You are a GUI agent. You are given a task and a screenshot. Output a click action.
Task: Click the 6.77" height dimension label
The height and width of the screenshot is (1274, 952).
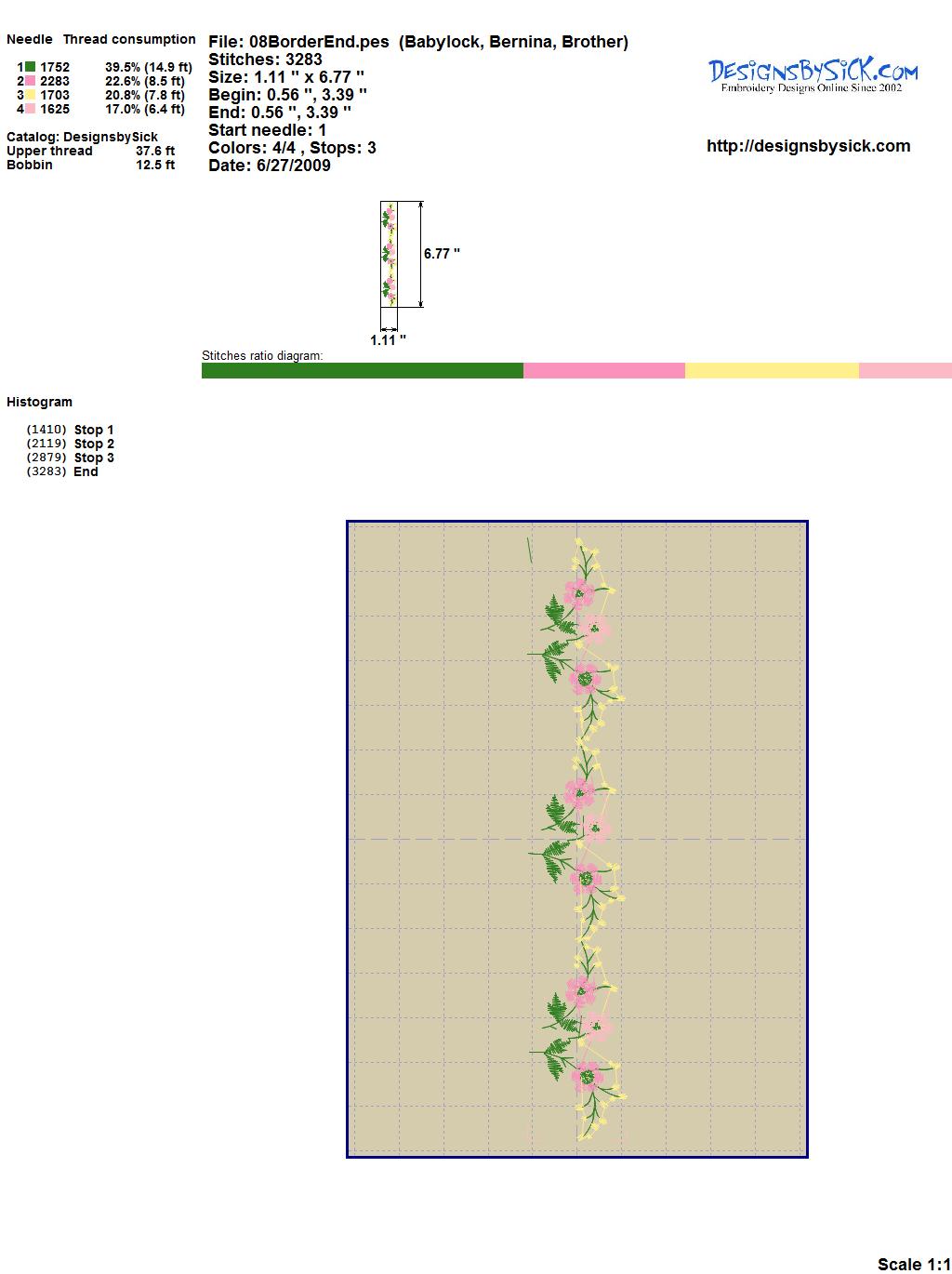442,254
